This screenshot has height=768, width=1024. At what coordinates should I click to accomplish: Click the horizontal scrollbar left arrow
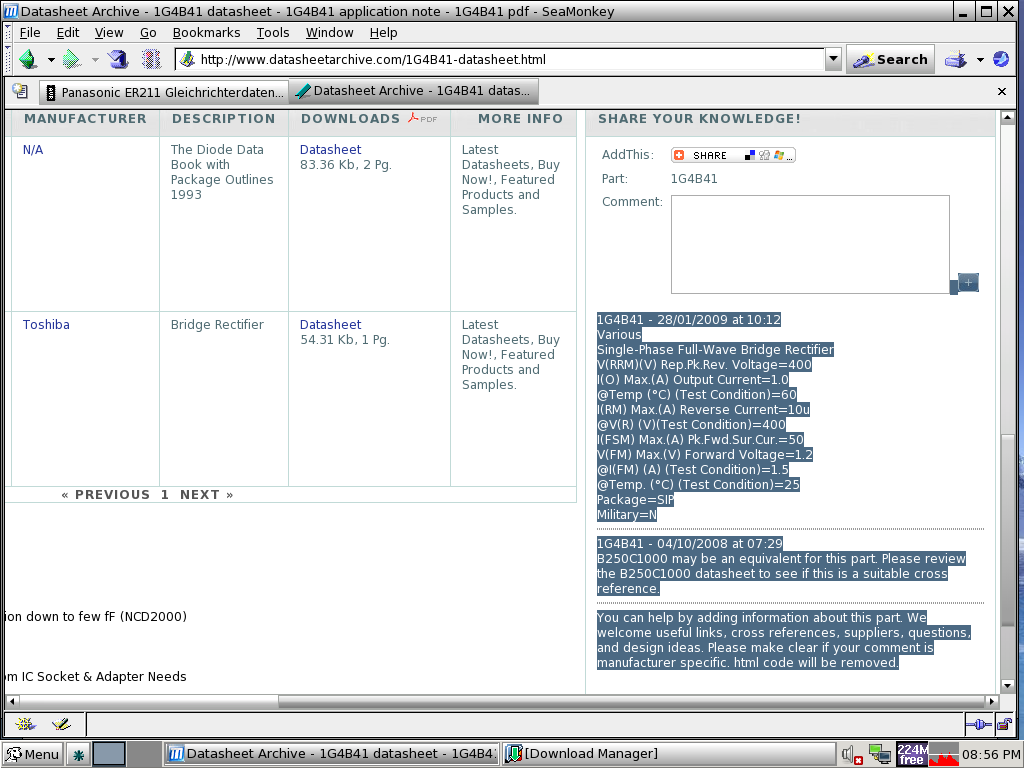coord(12,701)
